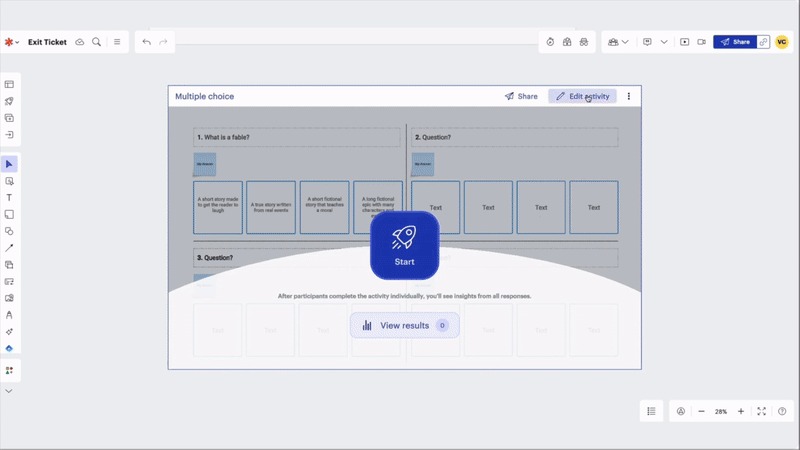This screenshot has height=450, width=800.
Task: Click the blue Share button in header
Action: pos(735,42)
